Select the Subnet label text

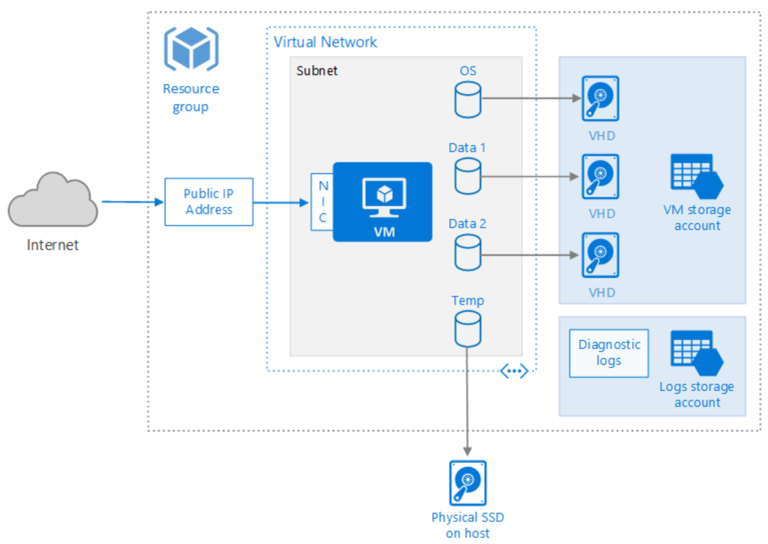pos(317,72)
